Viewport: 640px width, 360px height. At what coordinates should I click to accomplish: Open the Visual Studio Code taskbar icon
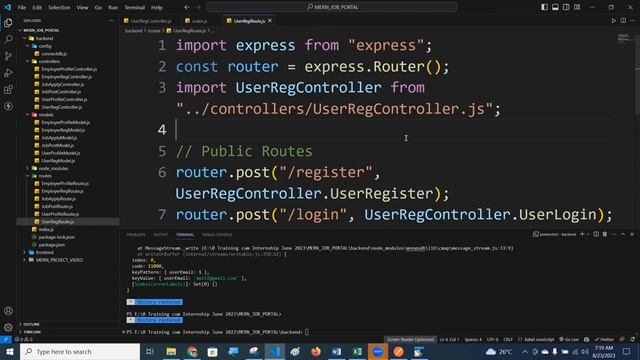(275, 351)
